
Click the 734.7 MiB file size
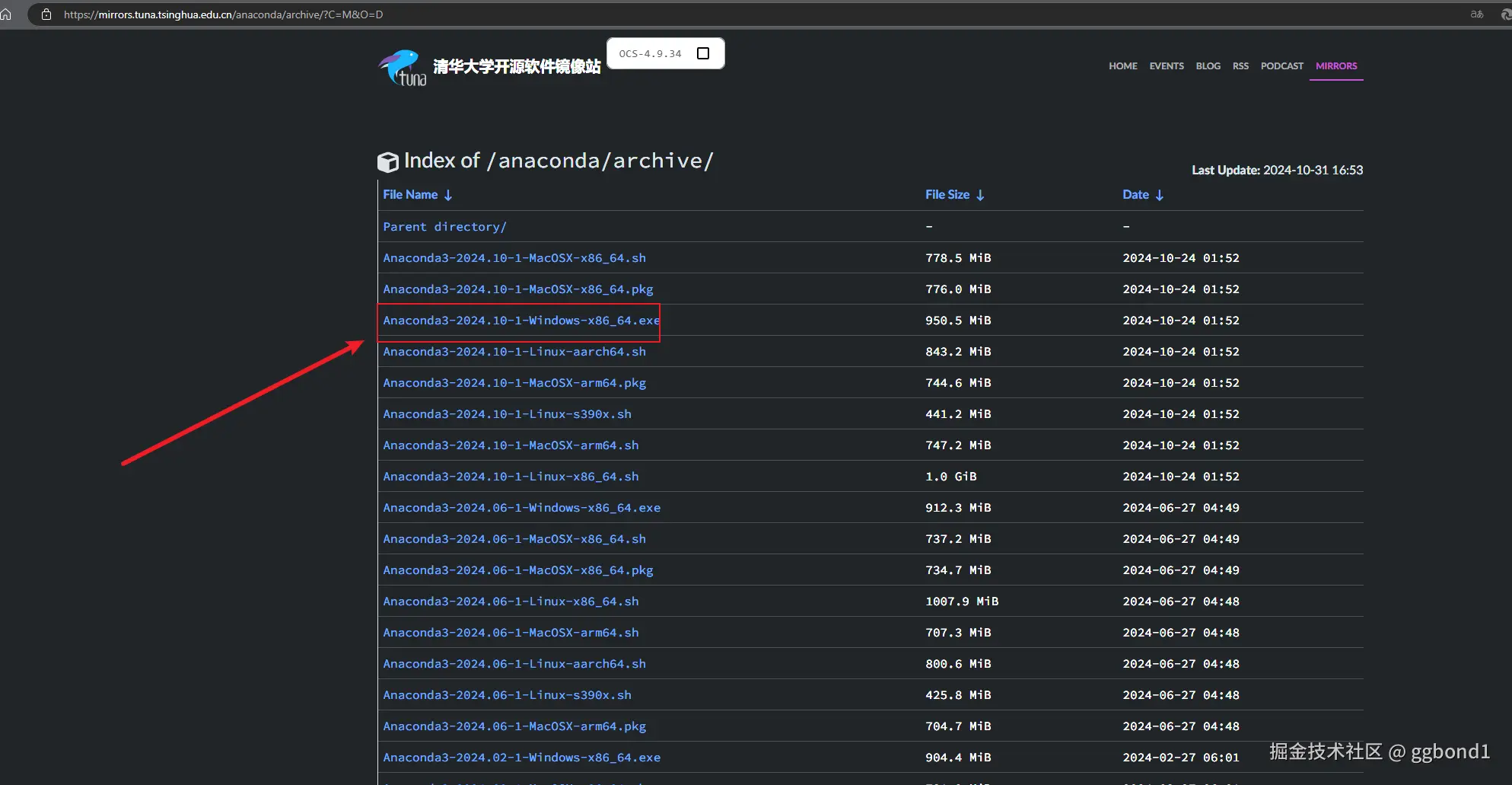pyautogui.click(x=958, y=570)
